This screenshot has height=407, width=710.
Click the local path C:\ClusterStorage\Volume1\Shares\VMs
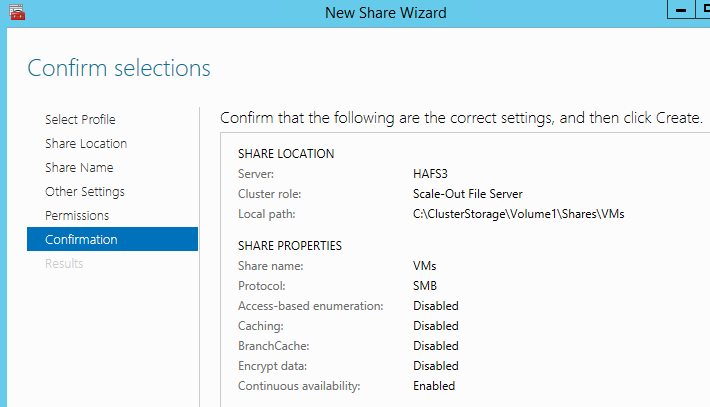click(525, 214)
